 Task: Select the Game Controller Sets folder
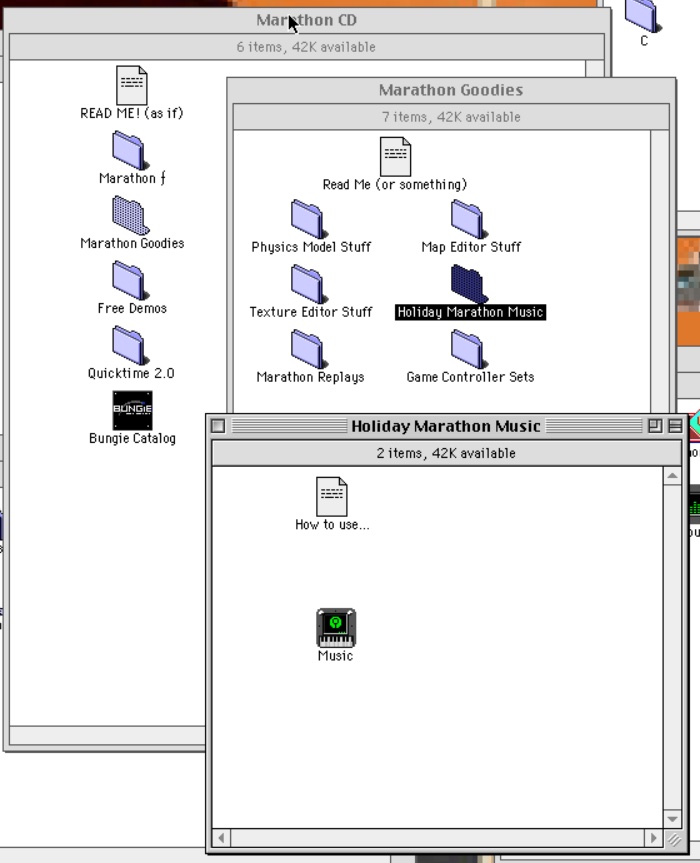coord(467,349)
